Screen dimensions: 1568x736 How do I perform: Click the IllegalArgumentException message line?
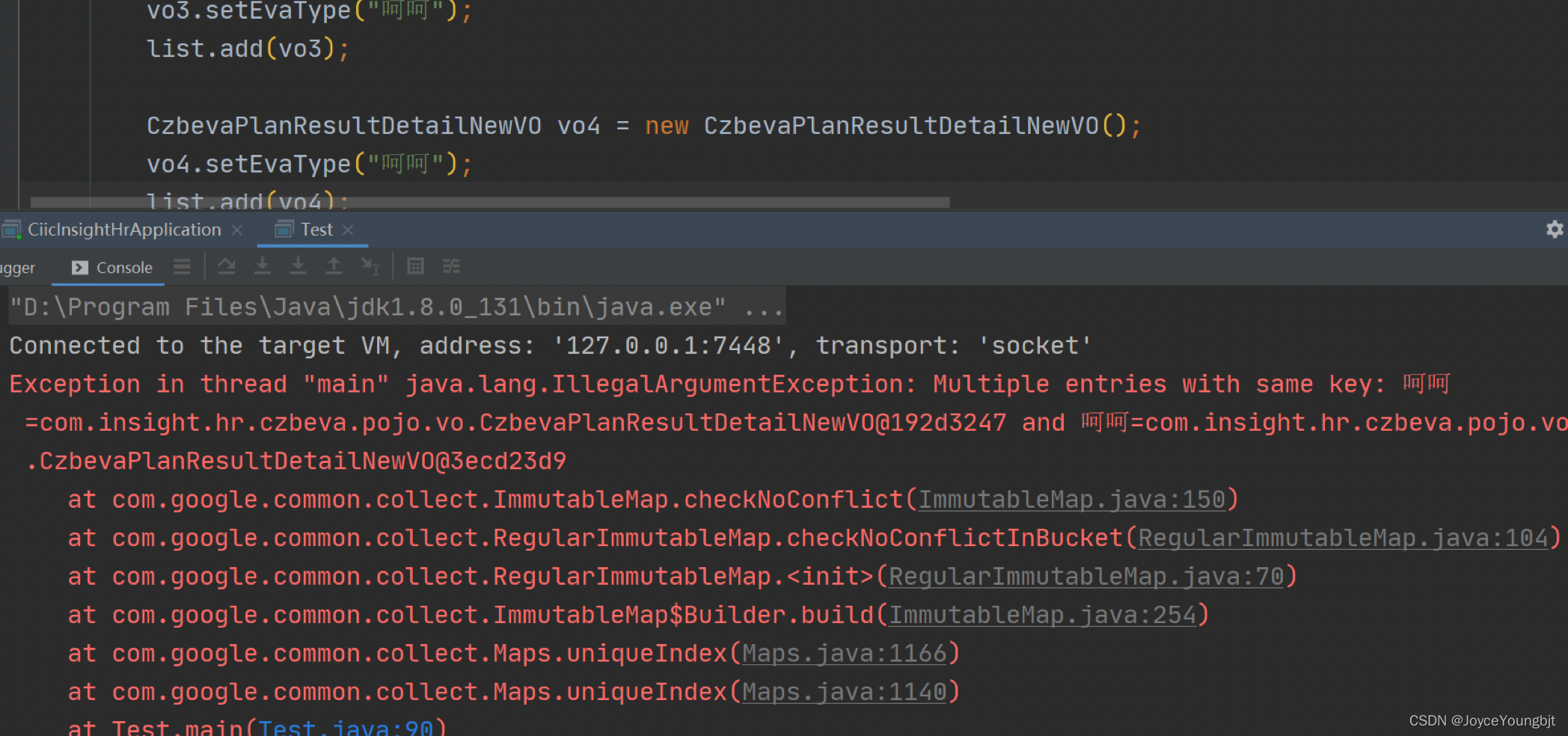tap(729, 384)
